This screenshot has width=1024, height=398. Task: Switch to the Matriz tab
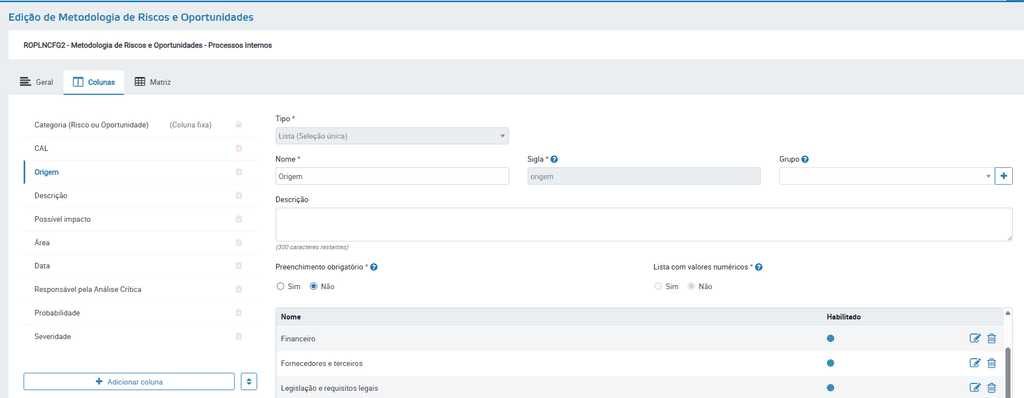153,82
